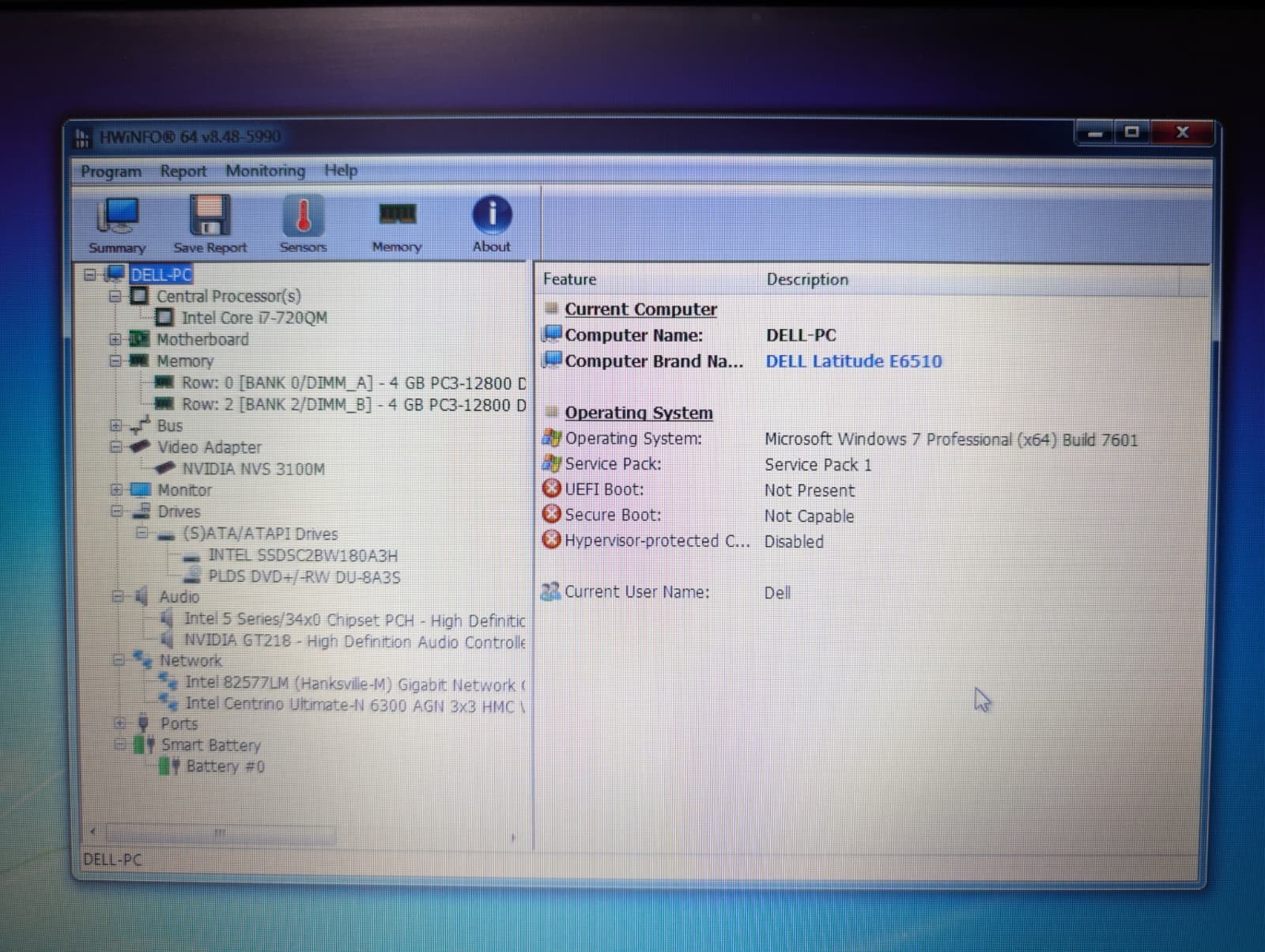Collapse the DELL-PC root node
The width and height of the screenshot is (1265, 952).
point(89,274)
